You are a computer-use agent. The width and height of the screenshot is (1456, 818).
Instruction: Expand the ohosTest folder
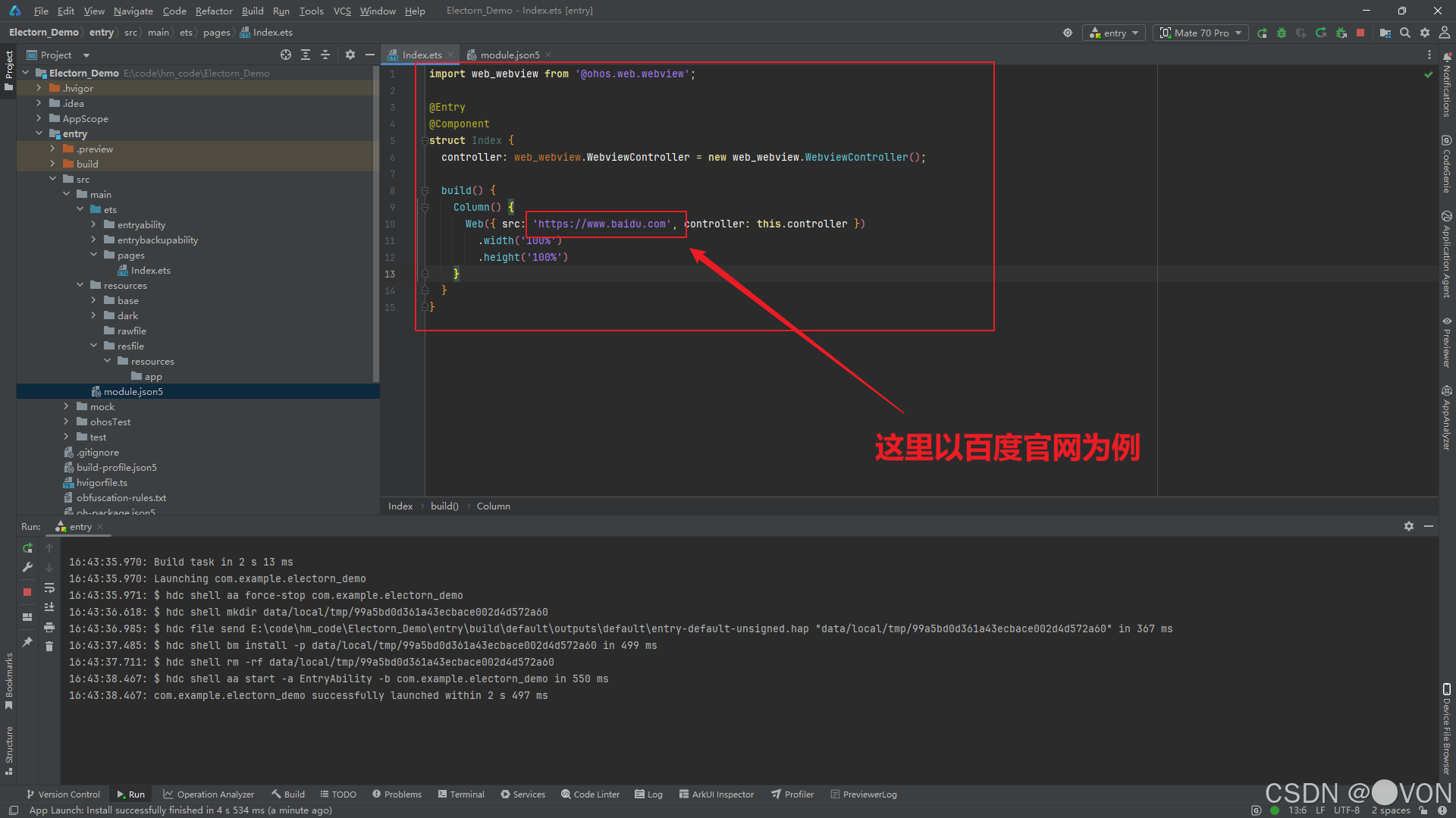pos(66,422)
